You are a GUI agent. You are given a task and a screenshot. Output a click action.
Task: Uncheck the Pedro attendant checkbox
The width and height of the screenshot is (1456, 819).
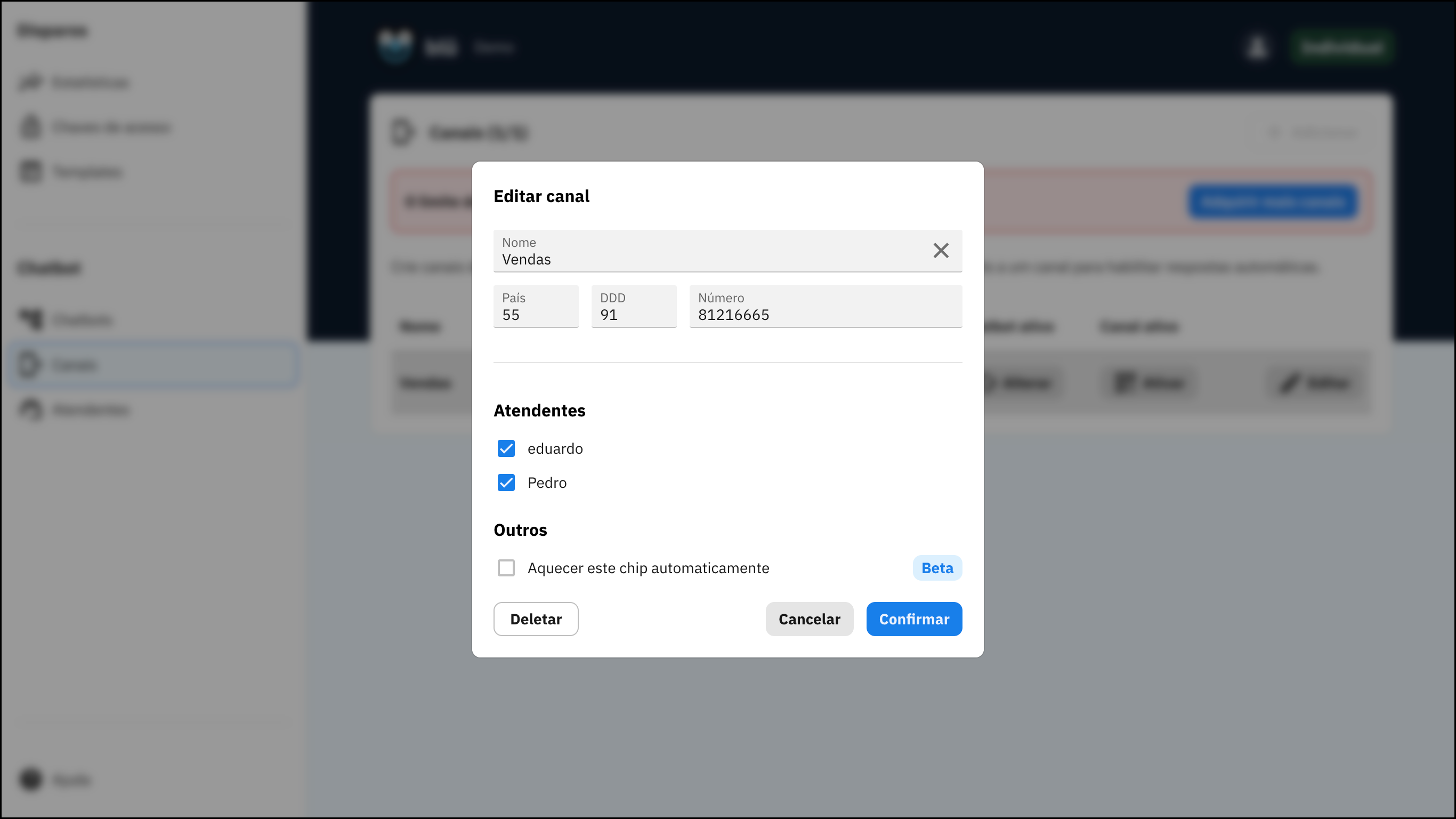coord(506,483)
